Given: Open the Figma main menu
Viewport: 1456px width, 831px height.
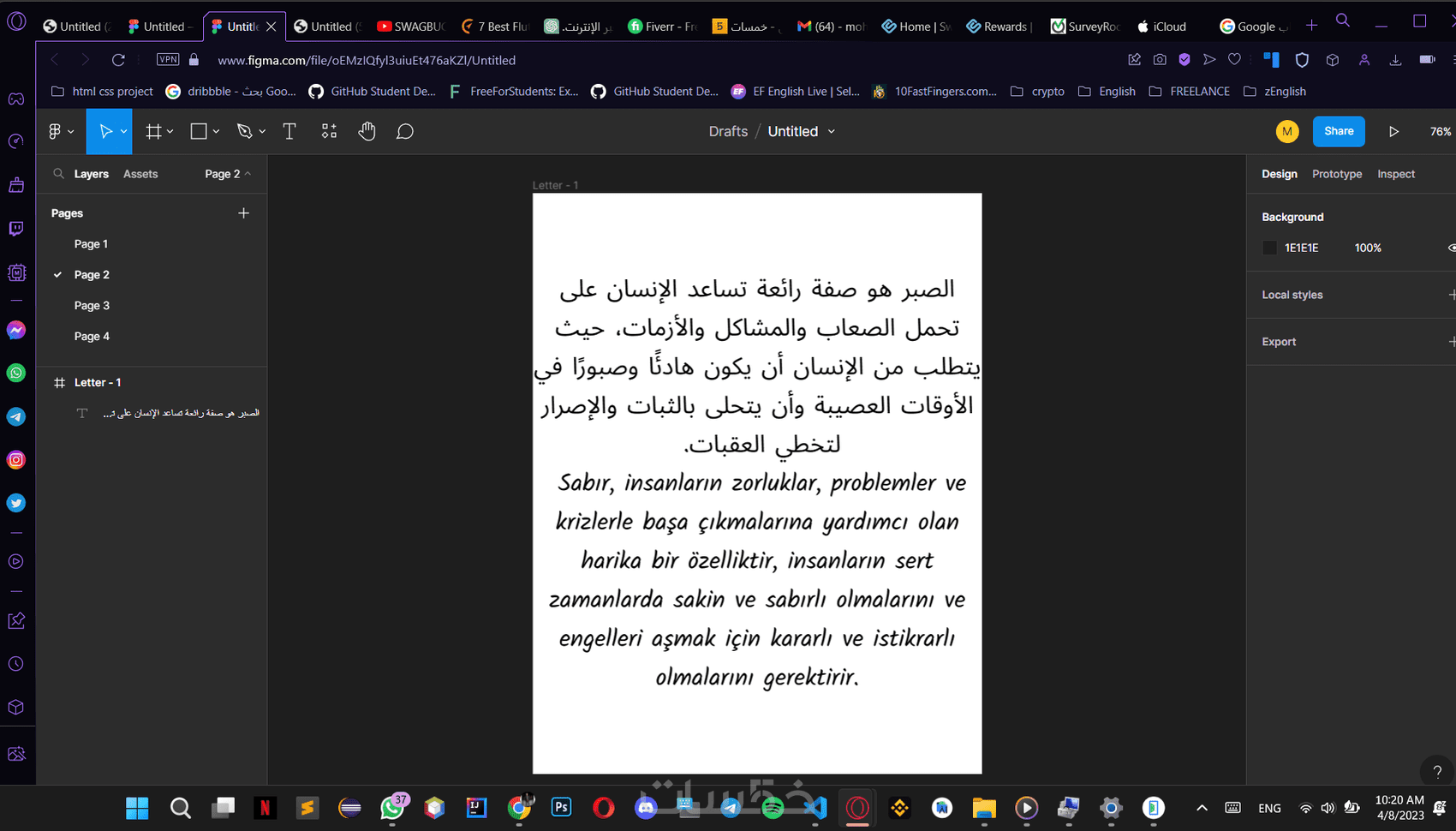Looking at the screenshot, I should coord(56,131).
